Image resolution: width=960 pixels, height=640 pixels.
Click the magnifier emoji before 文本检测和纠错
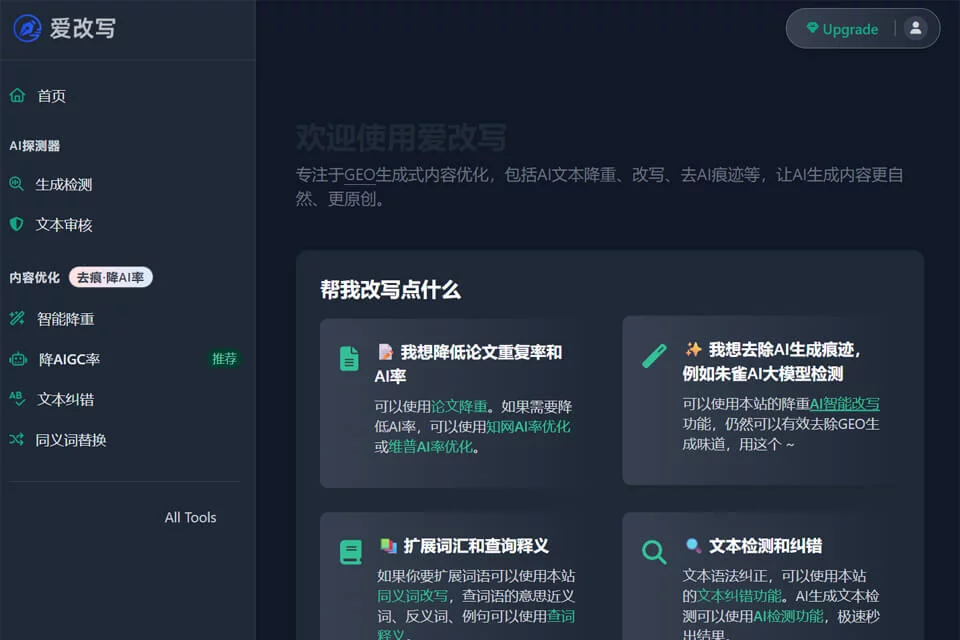click(x=693, y=545)
